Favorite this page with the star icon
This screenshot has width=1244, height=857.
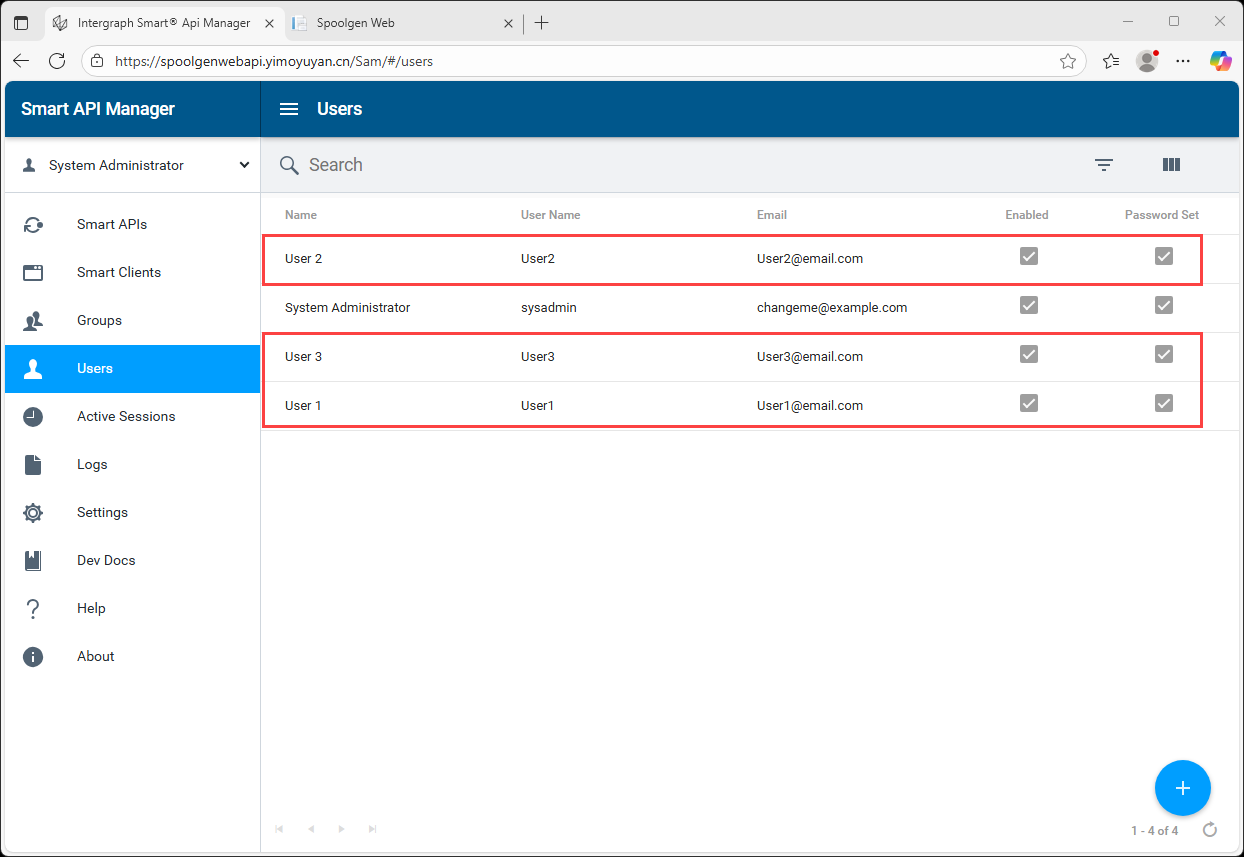pos(1067,61)
